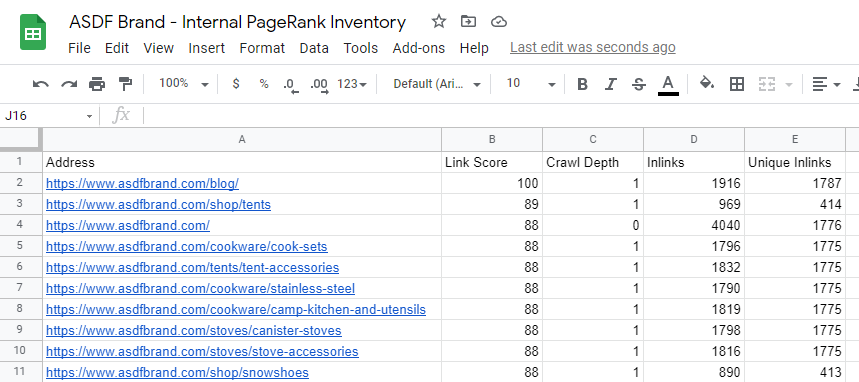This screenshot has height=382, width=859.
Task: Open the borders tool
Action: (737, 84)
